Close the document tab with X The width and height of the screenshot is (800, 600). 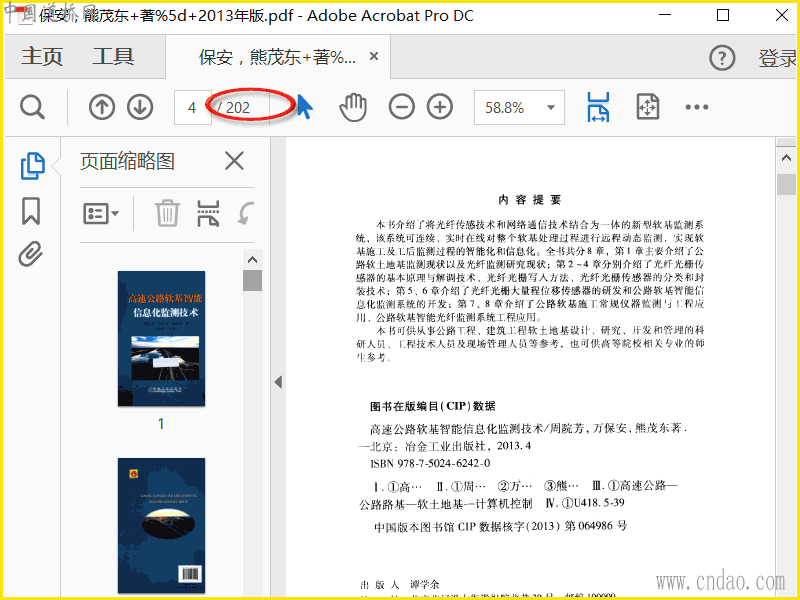(374, 56)
